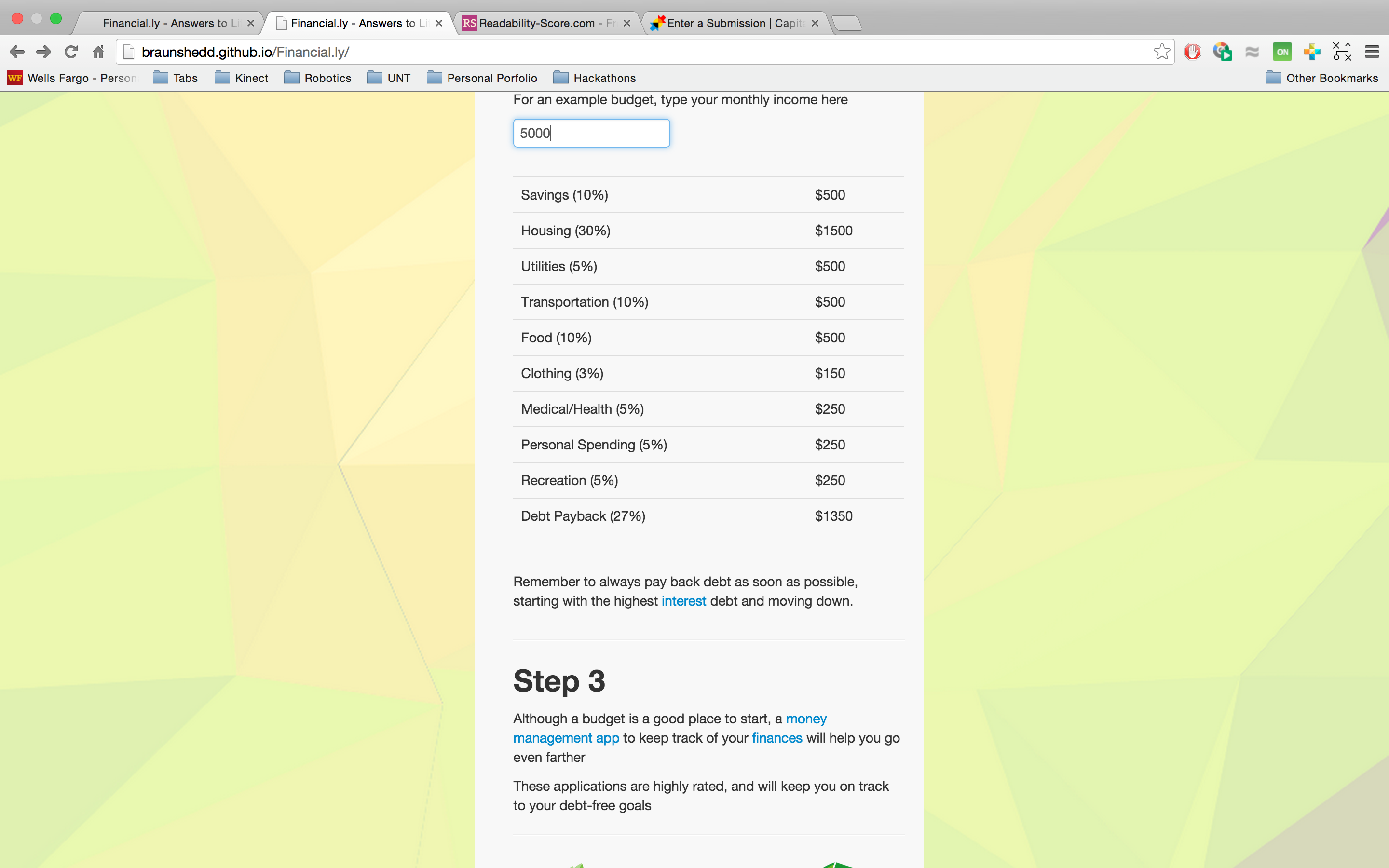Click the colorful plus extension icon
The height and width of the screenshot is (868, 1389).
[x=1311, y=52]
